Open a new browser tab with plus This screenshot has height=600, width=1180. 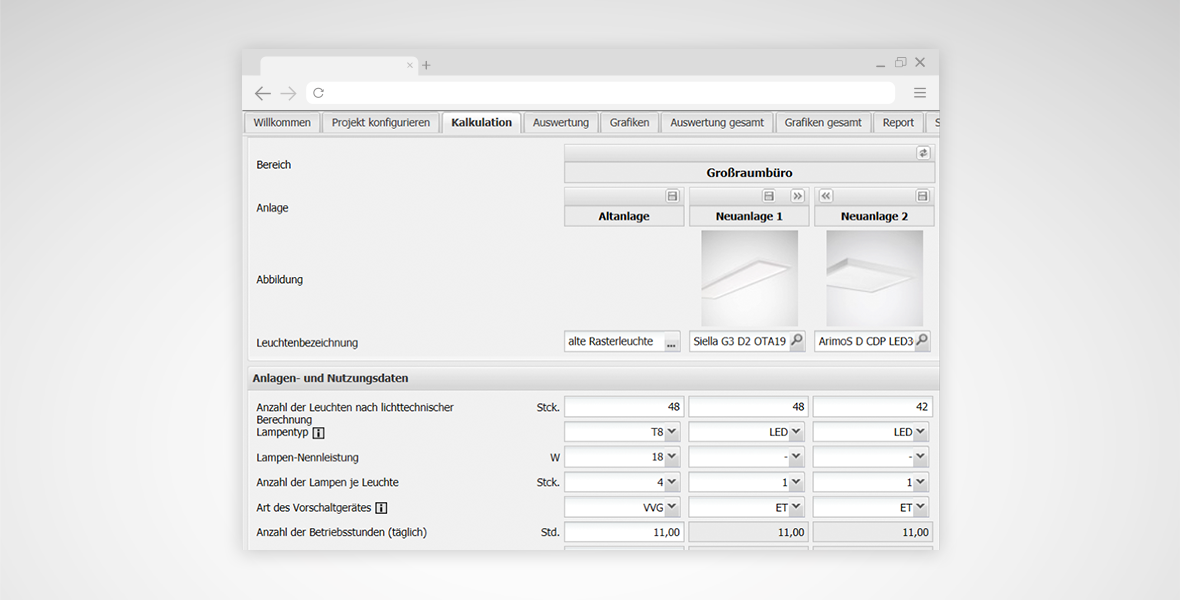tap(426, 65)
